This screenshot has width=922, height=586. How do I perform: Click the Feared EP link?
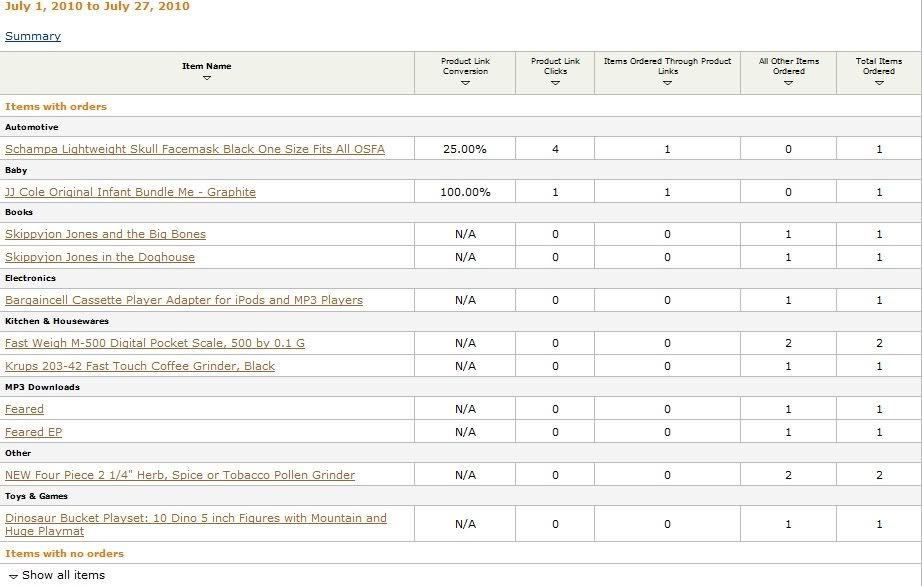[33, 432]
